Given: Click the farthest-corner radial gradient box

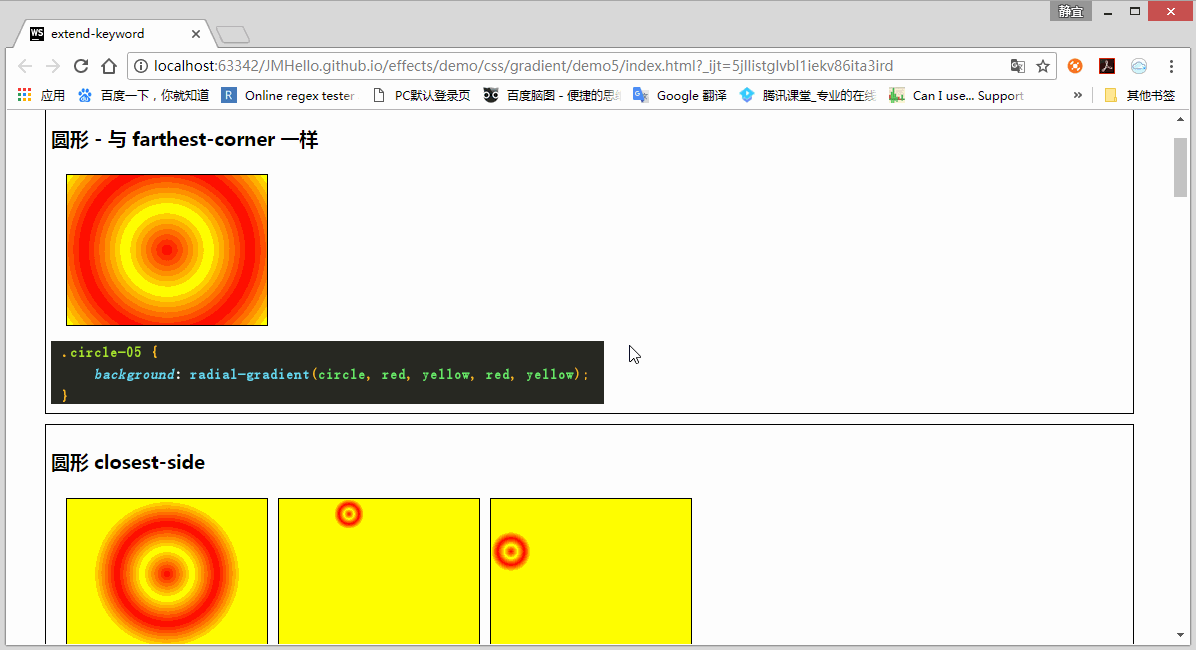Looking at the screenshot, I should click(167, 250).
